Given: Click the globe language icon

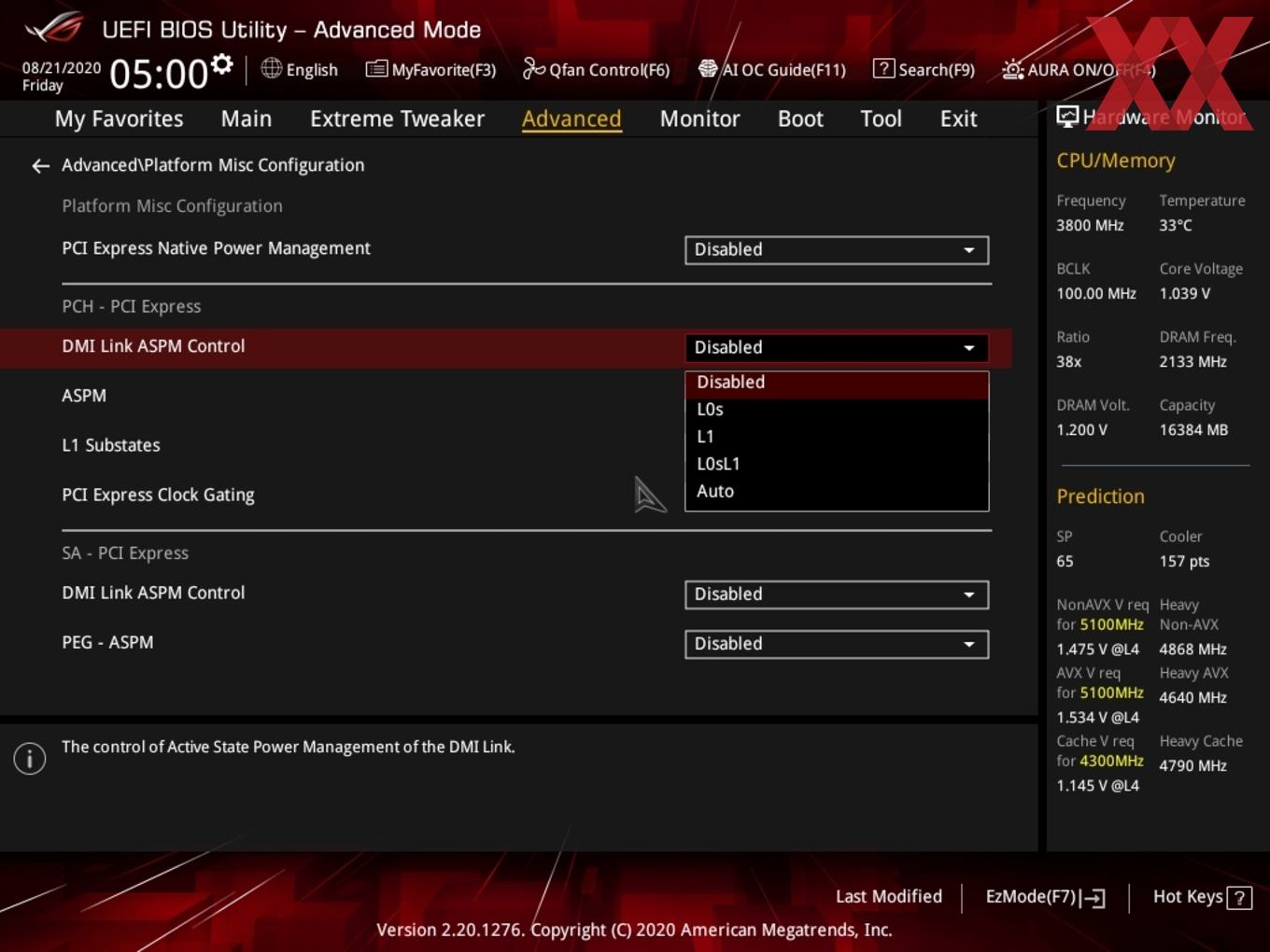Looking at the screenshot, I should click(x=271, y=68).
